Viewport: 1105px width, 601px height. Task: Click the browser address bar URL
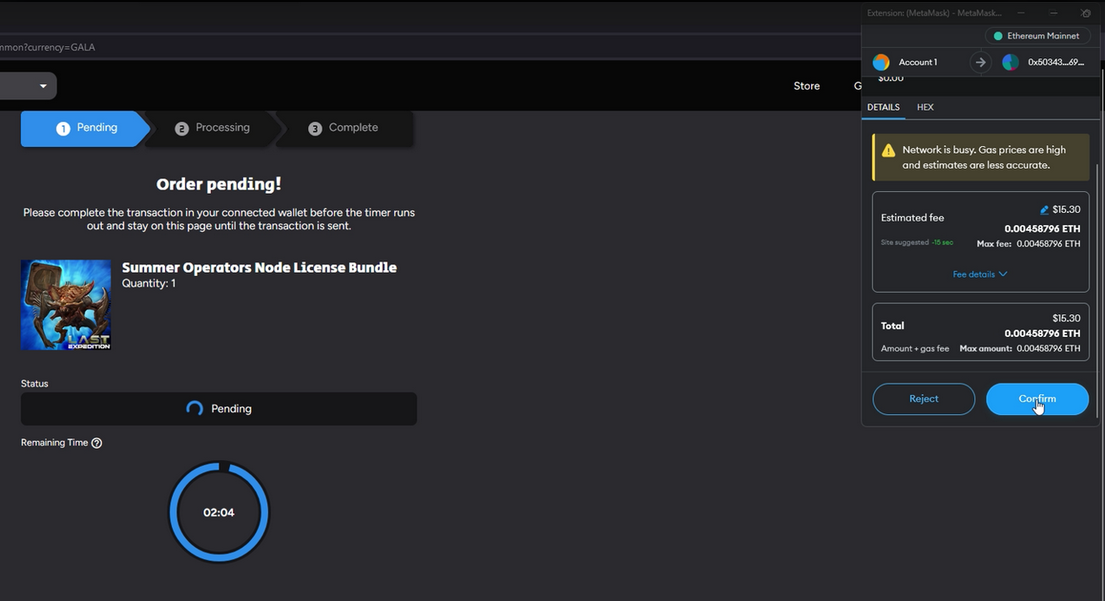click(47, 47)
